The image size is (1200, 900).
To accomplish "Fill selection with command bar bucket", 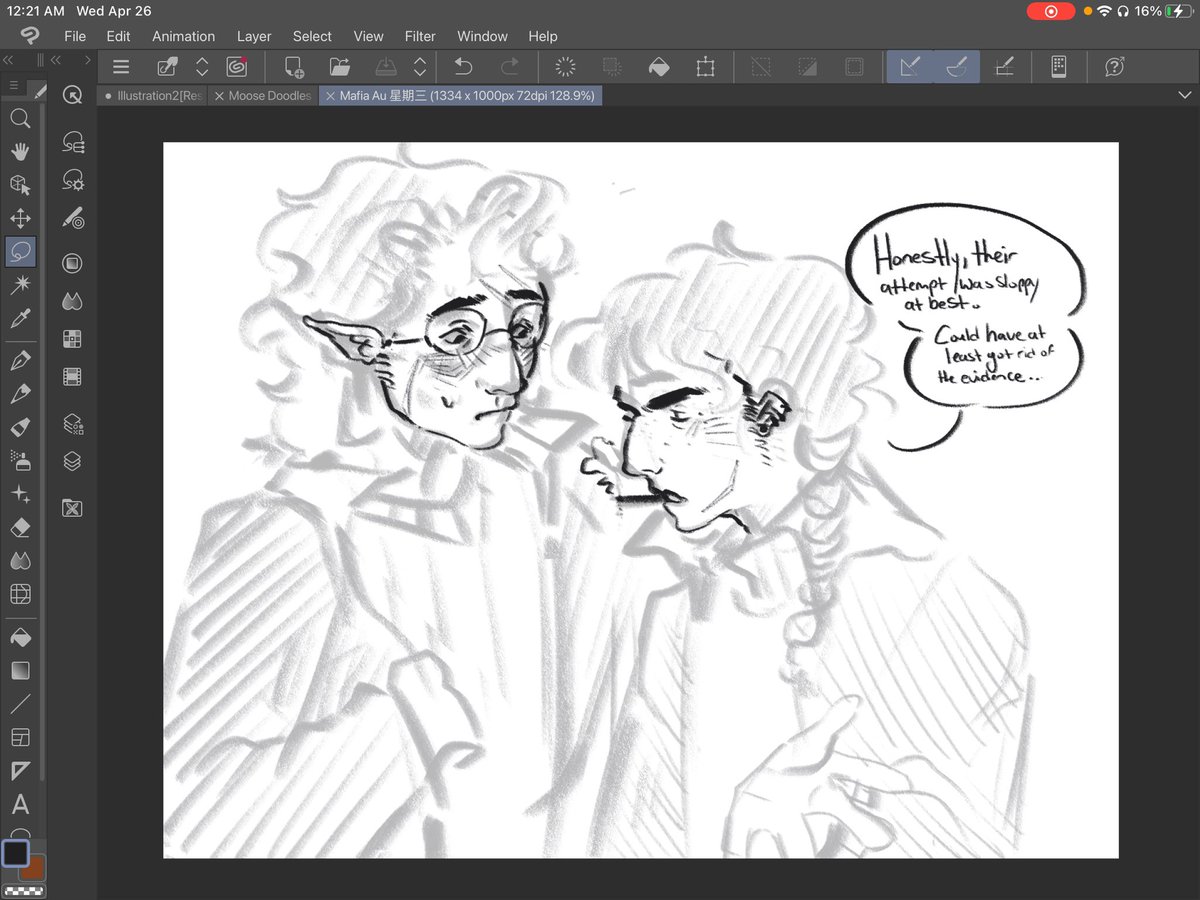I will [658, 67].
